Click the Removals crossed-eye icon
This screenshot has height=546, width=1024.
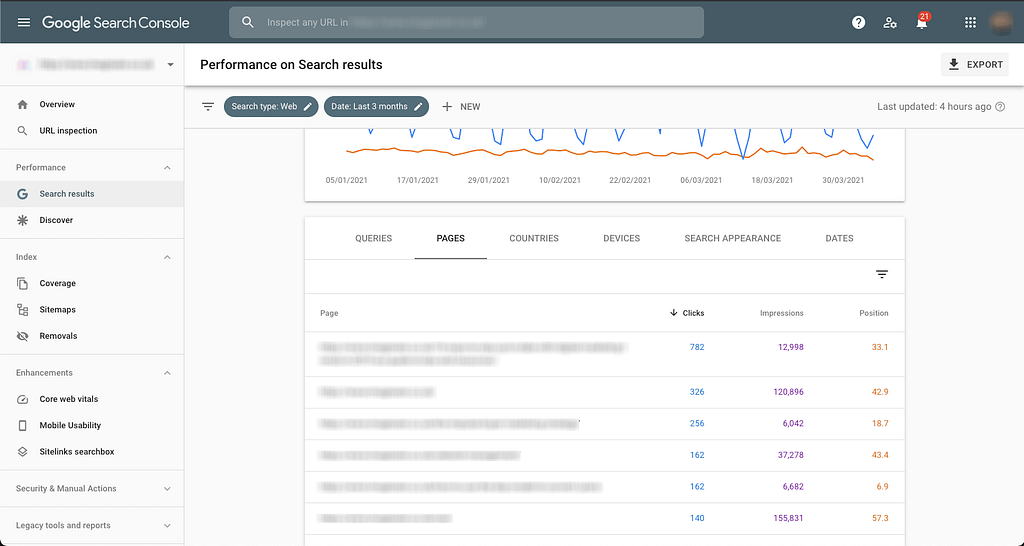point(22,336)
